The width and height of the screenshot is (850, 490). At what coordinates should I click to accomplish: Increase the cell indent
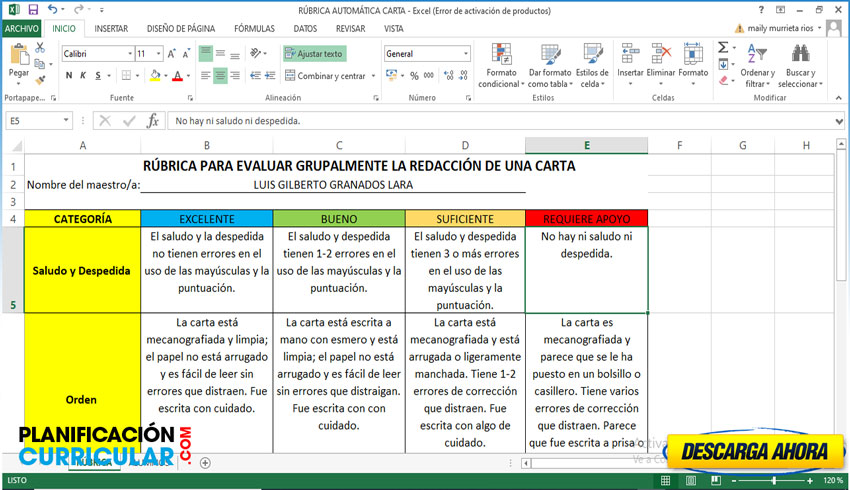pos(271,76)
